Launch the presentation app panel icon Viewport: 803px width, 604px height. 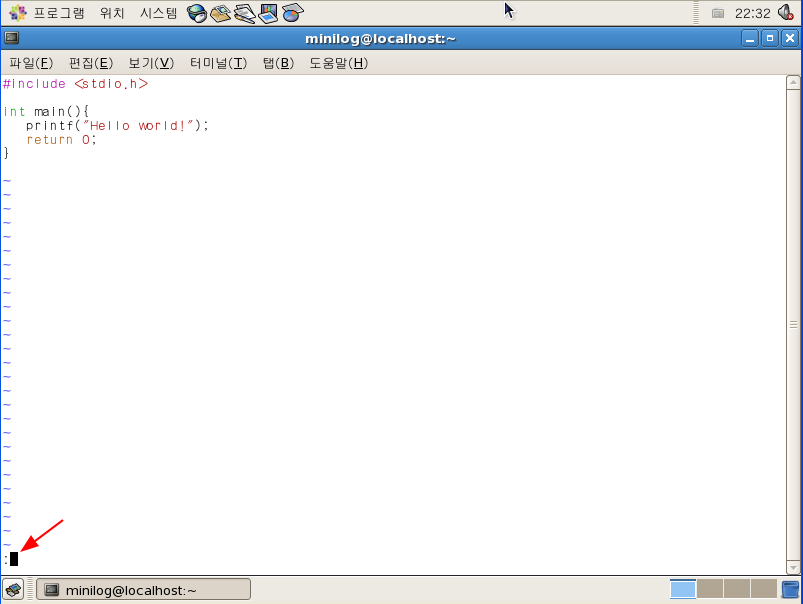click(268, 13)
